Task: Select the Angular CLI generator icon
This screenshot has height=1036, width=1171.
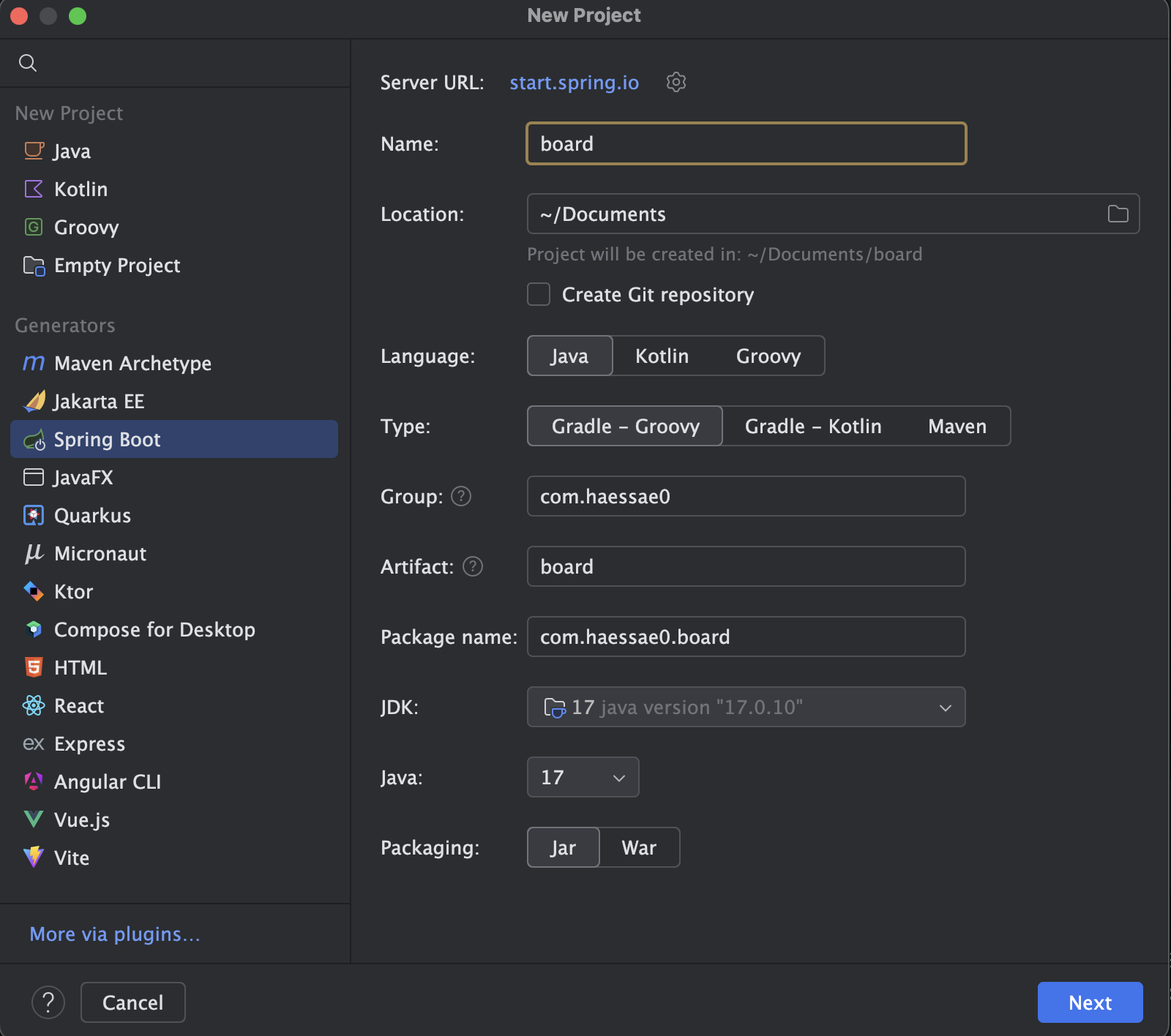Action: click(x=34, y=781)
